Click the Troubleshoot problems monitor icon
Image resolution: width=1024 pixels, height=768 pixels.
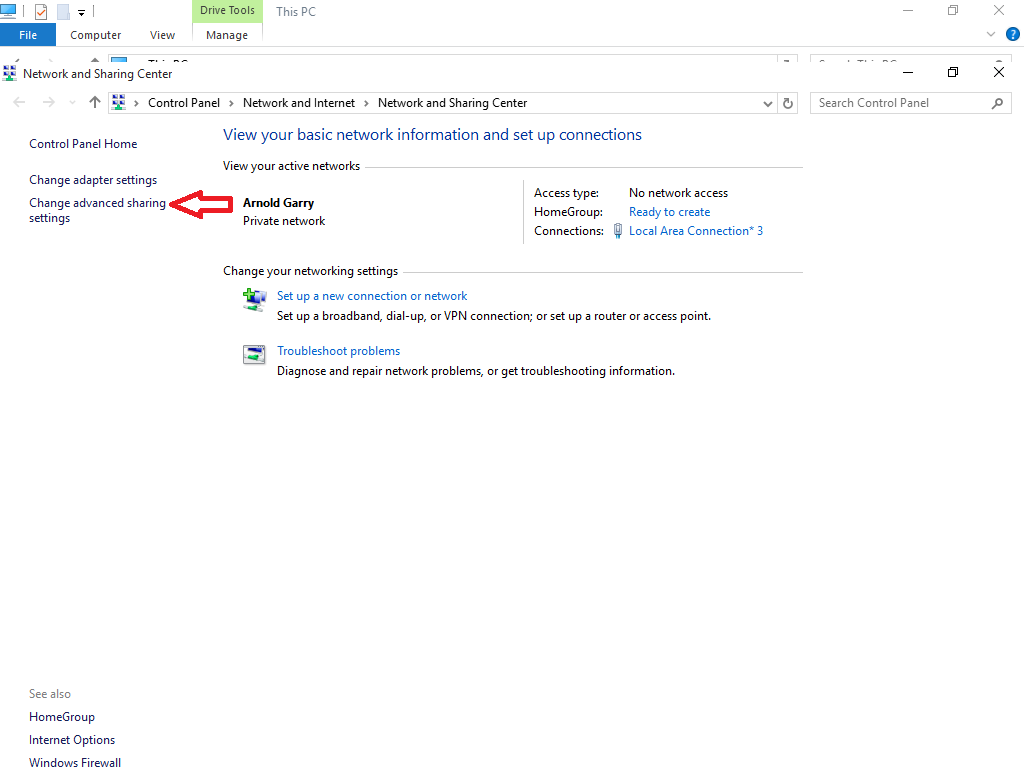[254, 354]
